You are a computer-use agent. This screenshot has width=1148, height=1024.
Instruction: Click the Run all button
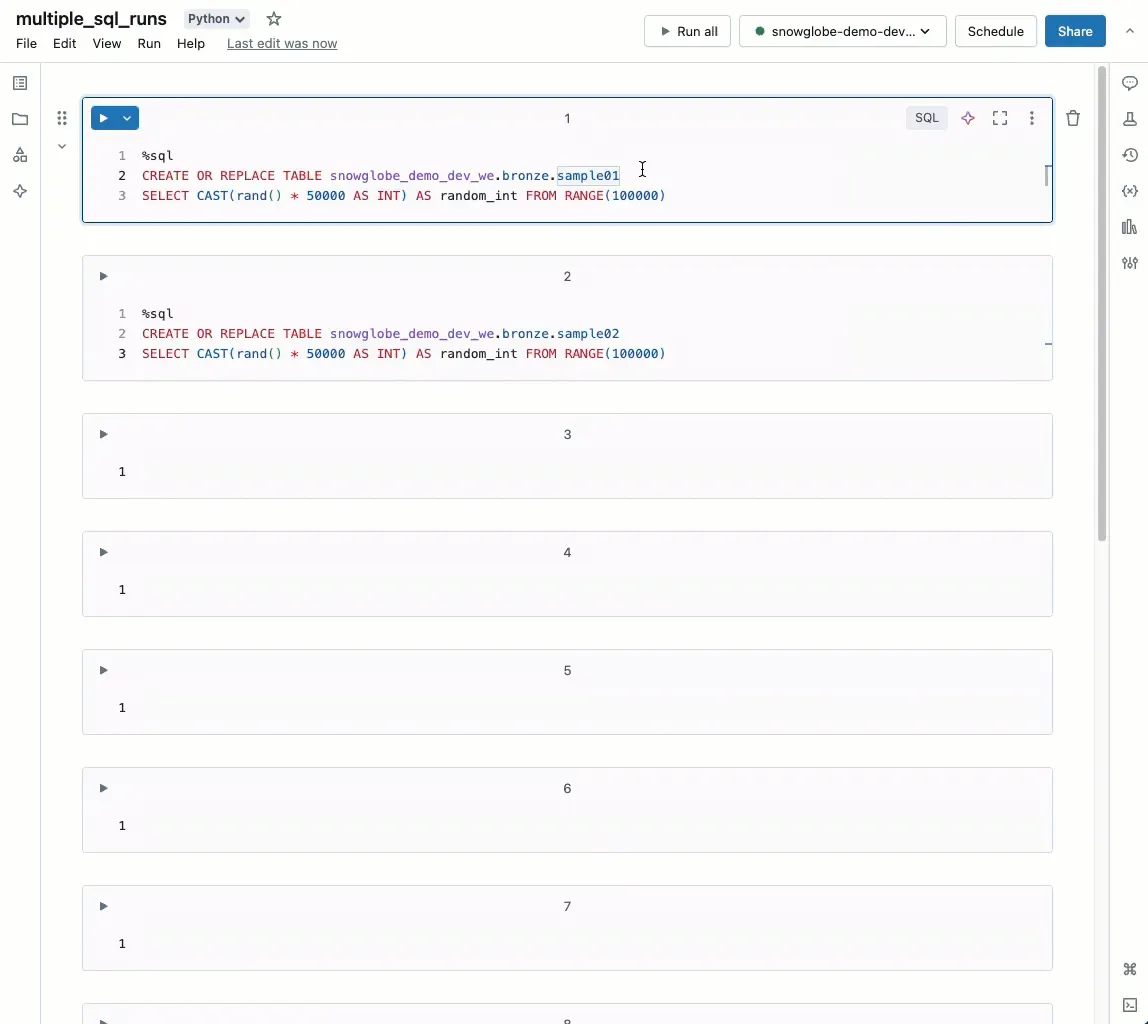pos(687,31)
